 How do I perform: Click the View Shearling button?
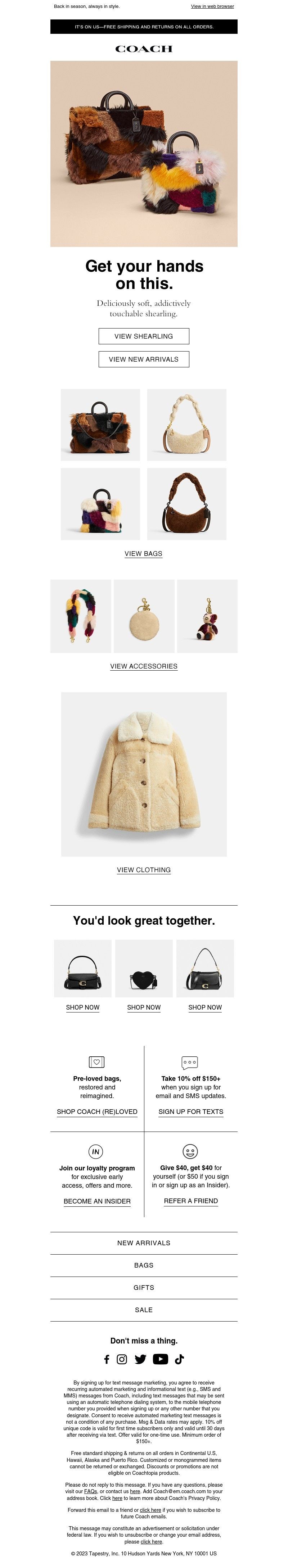coord(144,336)
